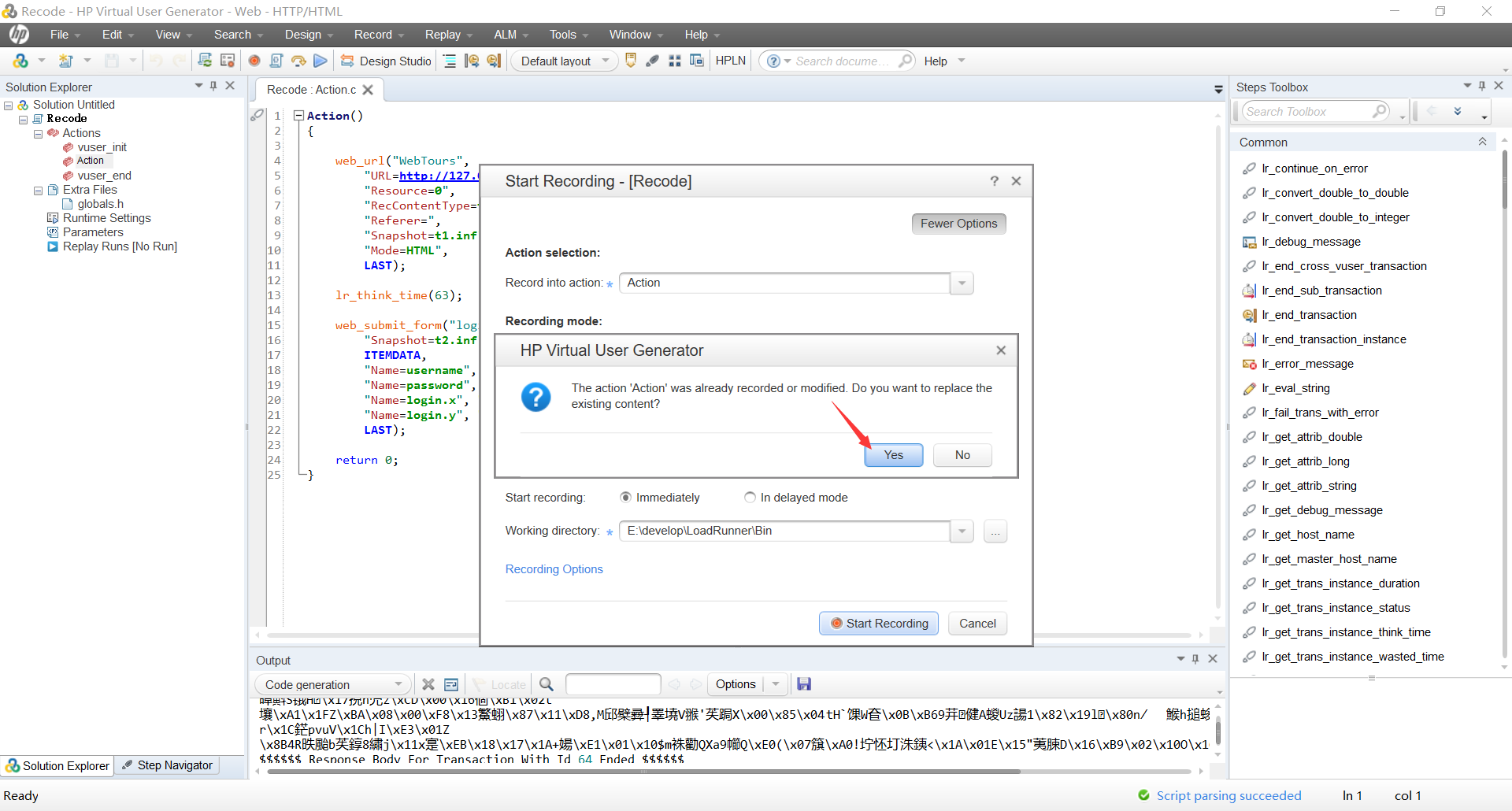
Task: Select the Recode : Action.c tab
Action: pyautogui.click(x=312, y=90)
